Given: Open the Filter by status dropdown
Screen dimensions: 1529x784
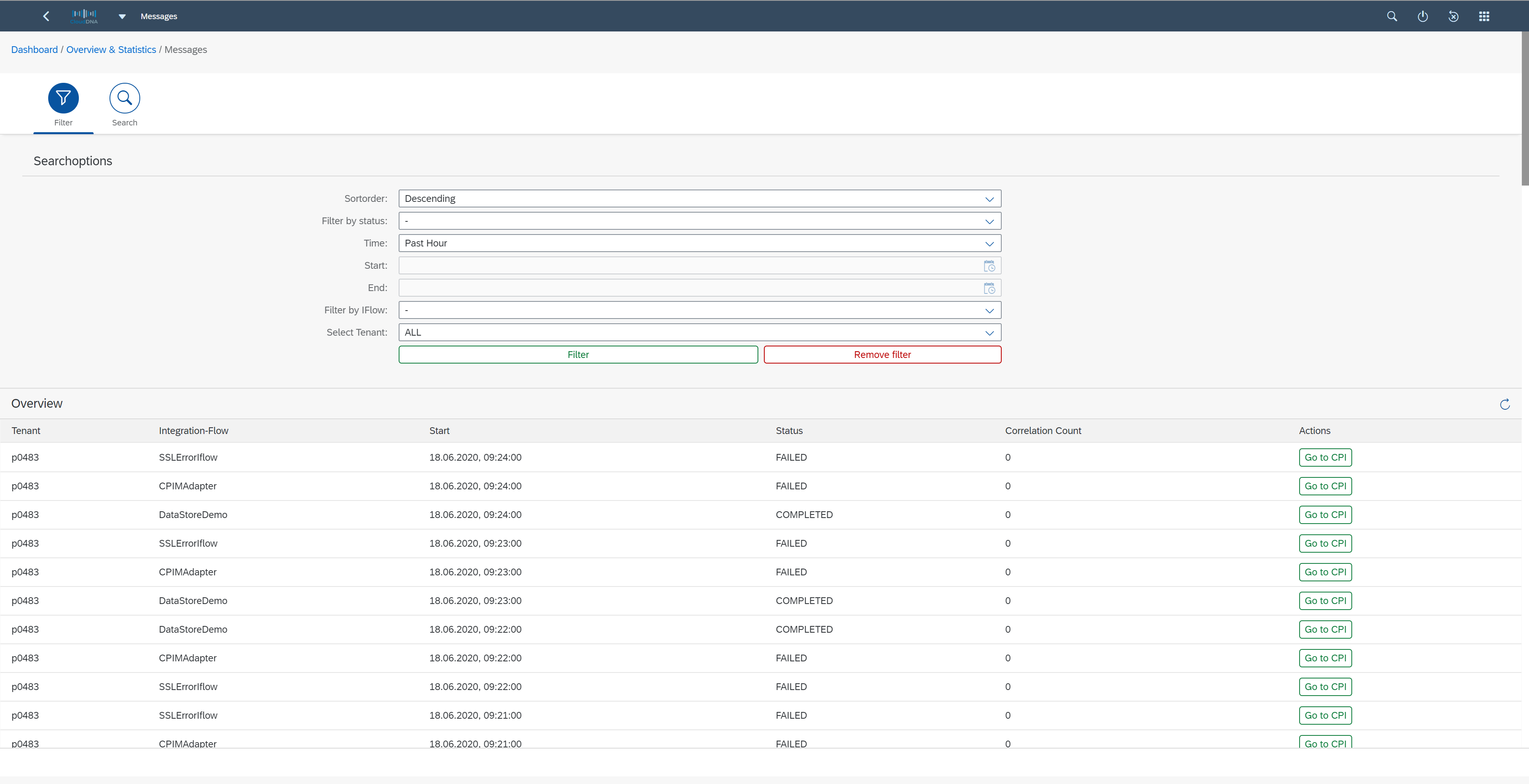Looking at the screenshot, I should [989, 221].
